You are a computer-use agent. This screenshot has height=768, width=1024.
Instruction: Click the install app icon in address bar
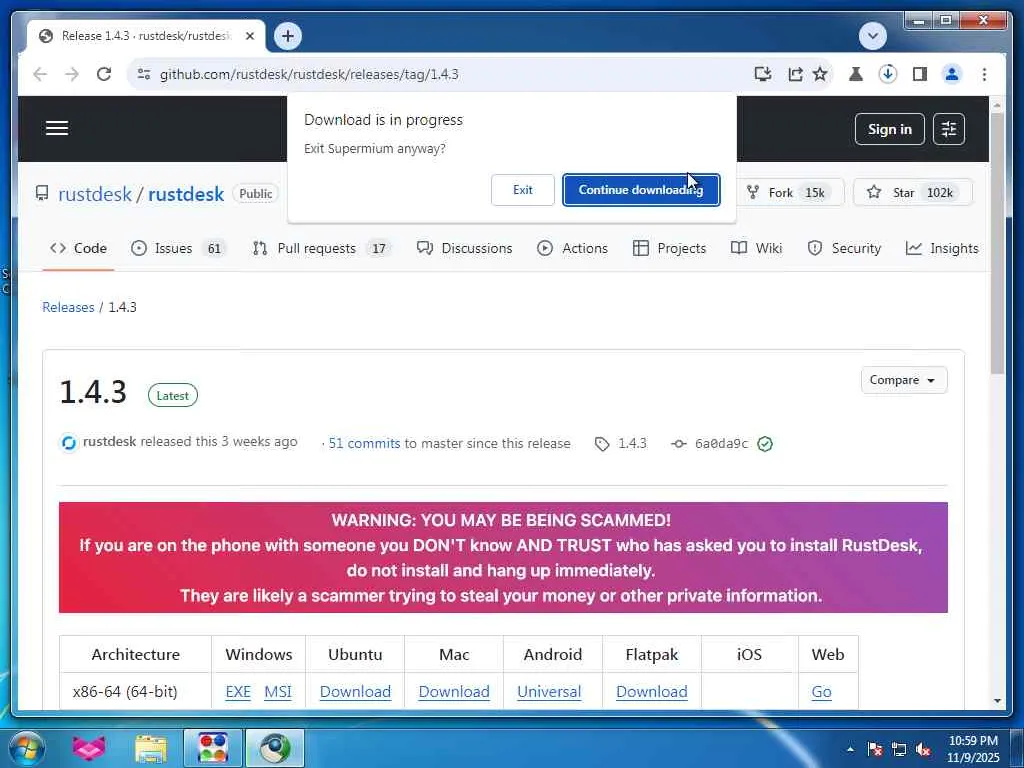click(763, 74)
